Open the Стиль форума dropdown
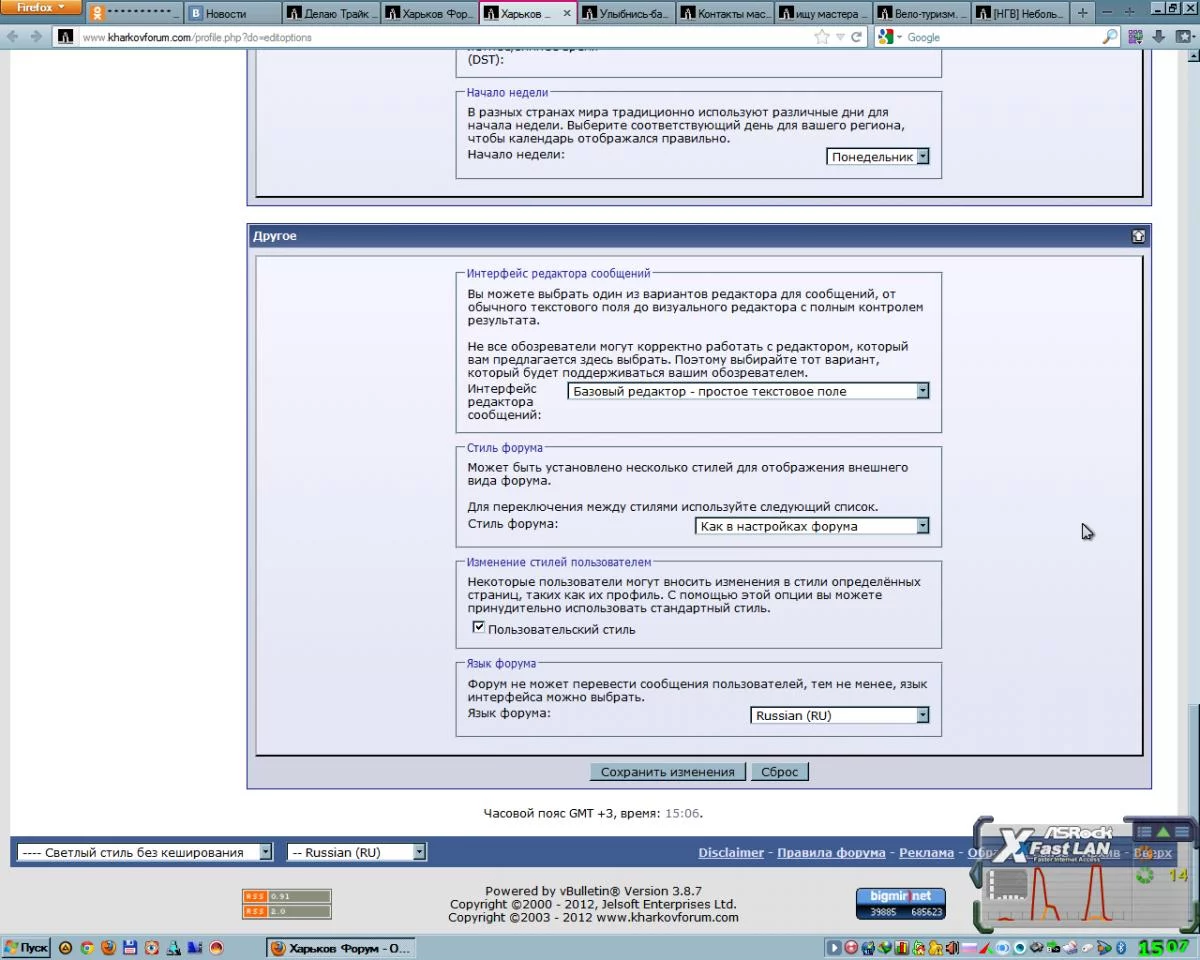Viewport: 1200px width, 960px height. click(812, 526)
